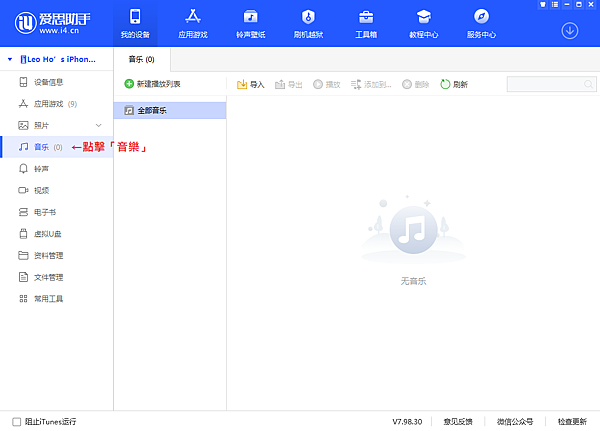Screen dimensions: 600x431
Task: Open the 教程中心 tutorial center
Action: tap(424, 23)
